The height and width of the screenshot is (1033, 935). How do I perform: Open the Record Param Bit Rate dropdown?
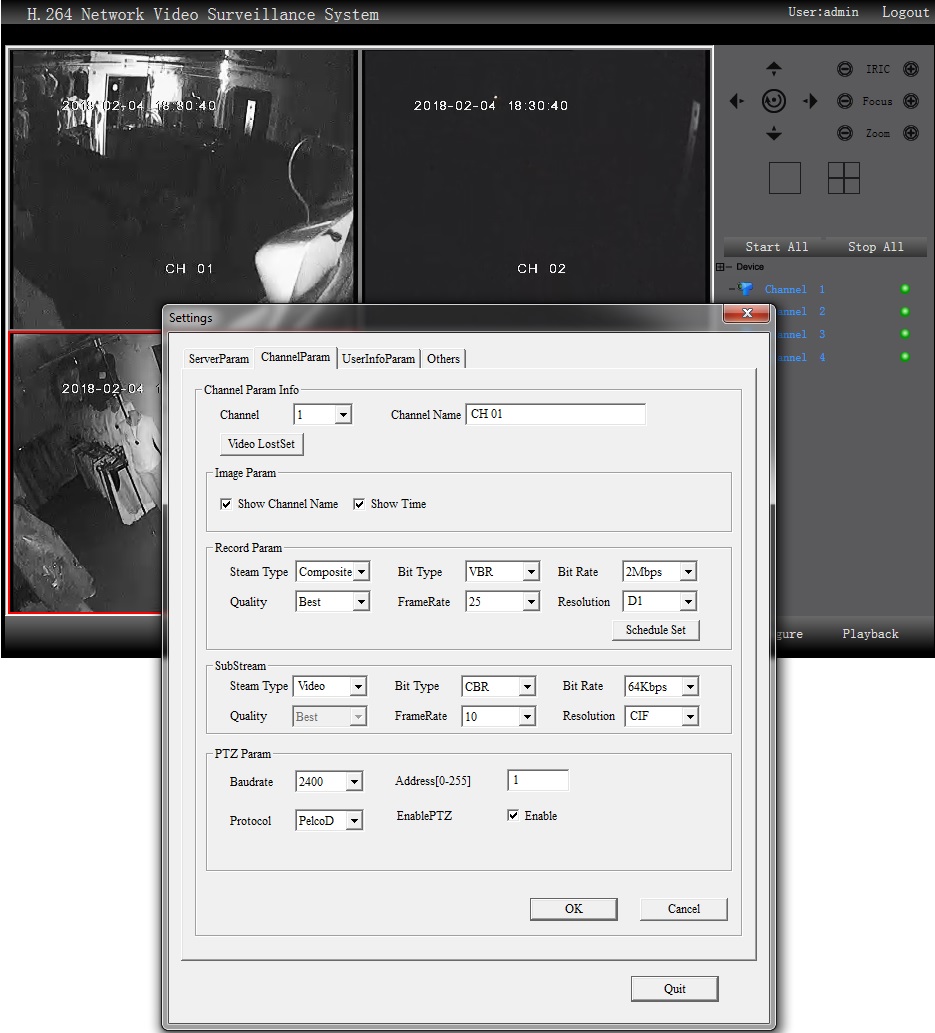[x=686, y=572]
